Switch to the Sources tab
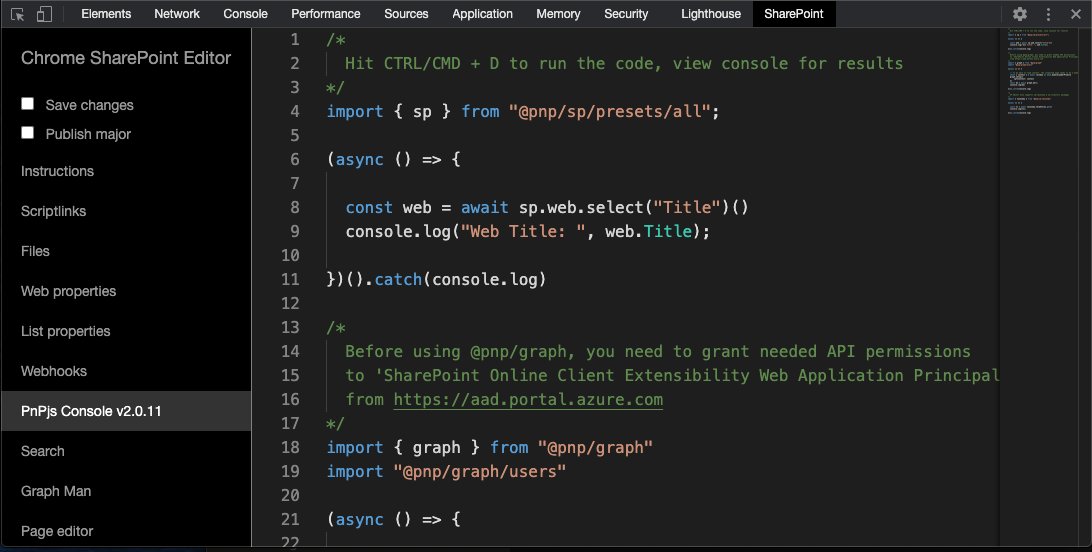This screenshot has width=1092, height=552. pyautogui.click(x=406, y=14)
